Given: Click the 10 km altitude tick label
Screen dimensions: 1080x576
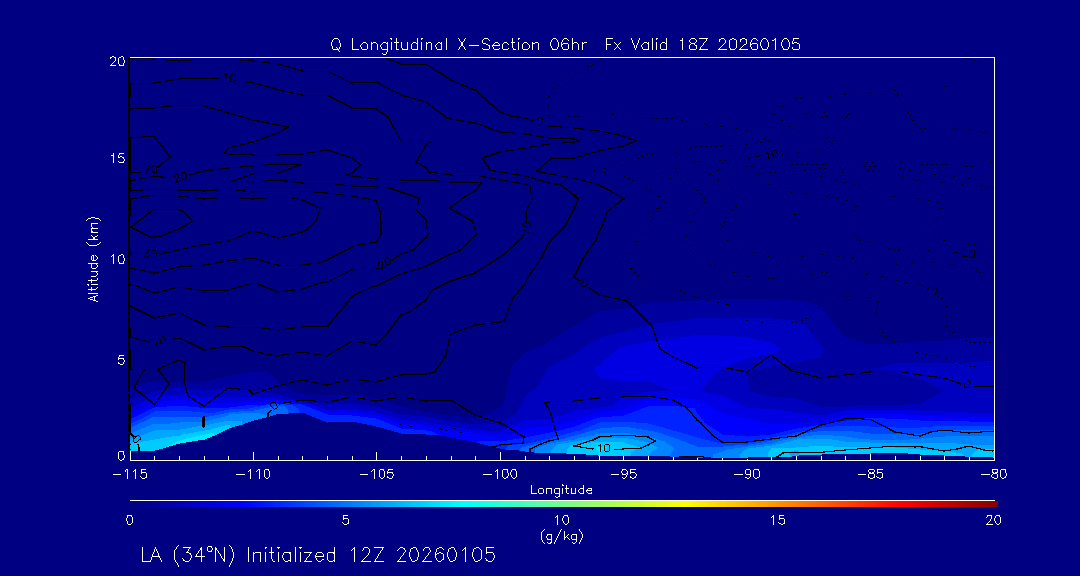Looking at the screenshot, I should (x=114, y=259).
